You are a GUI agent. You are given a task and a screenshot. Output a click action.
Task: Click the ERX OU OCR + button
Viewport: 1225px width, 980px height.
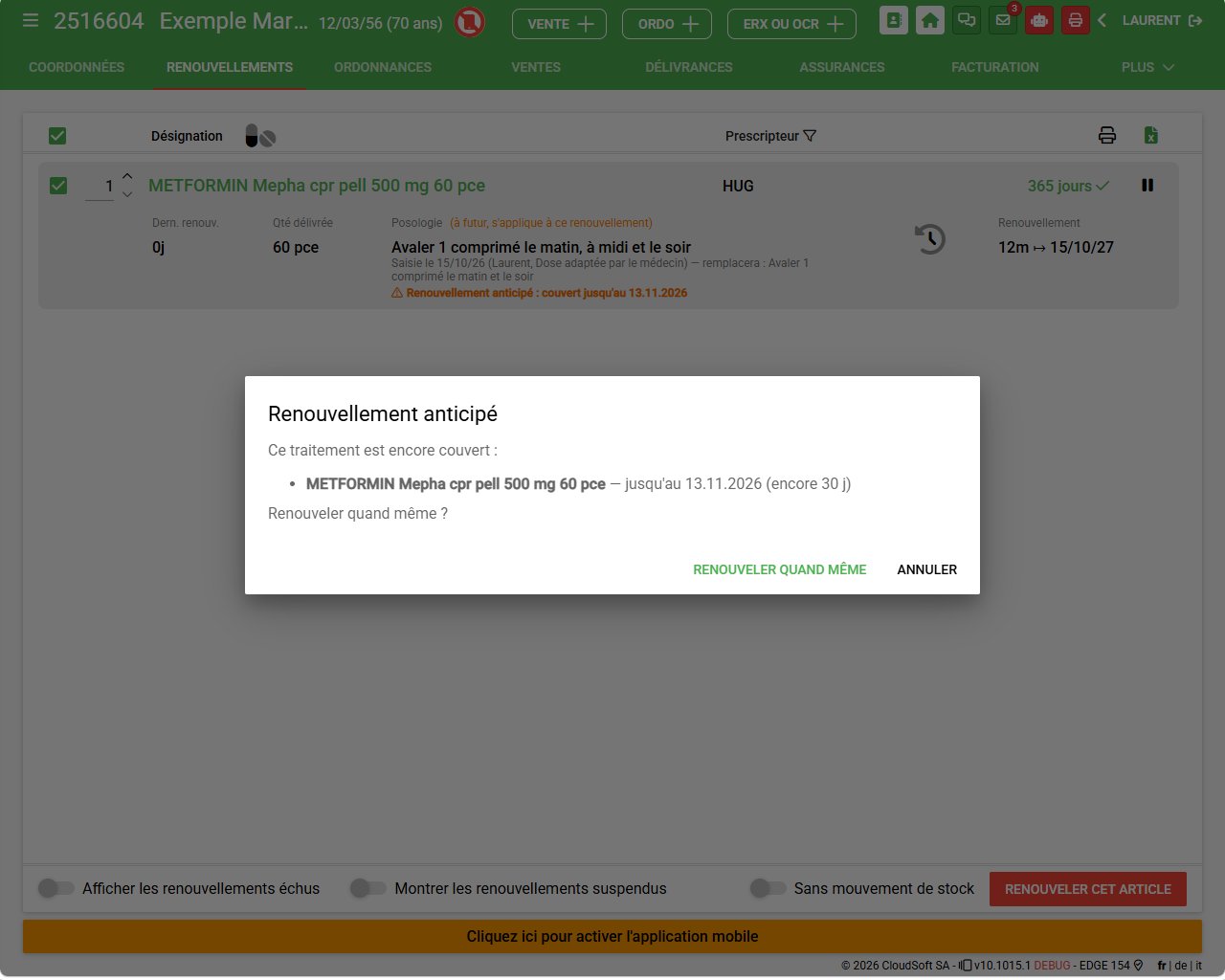pos(792,24)
